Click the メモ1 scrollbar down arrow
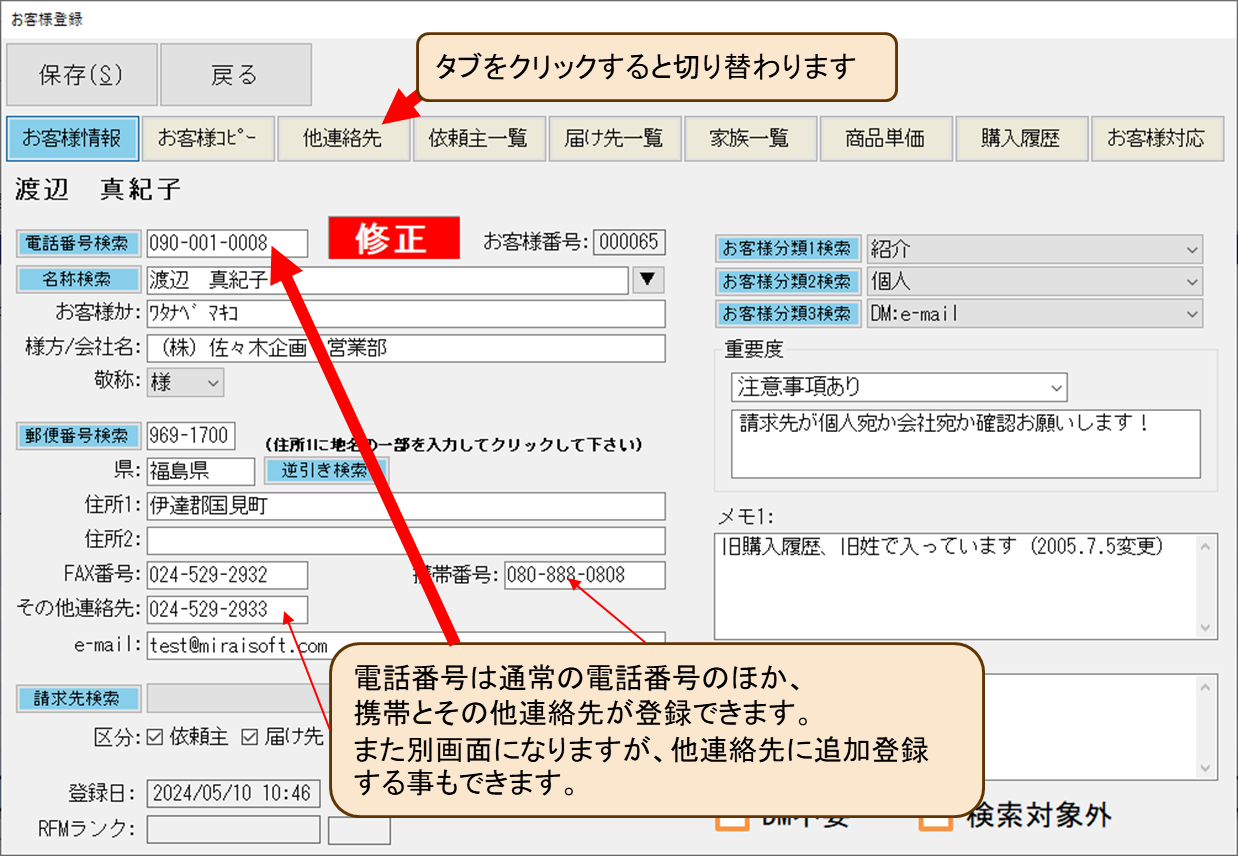Viewport: 1238px width, 856px height. coord(1207,627)
